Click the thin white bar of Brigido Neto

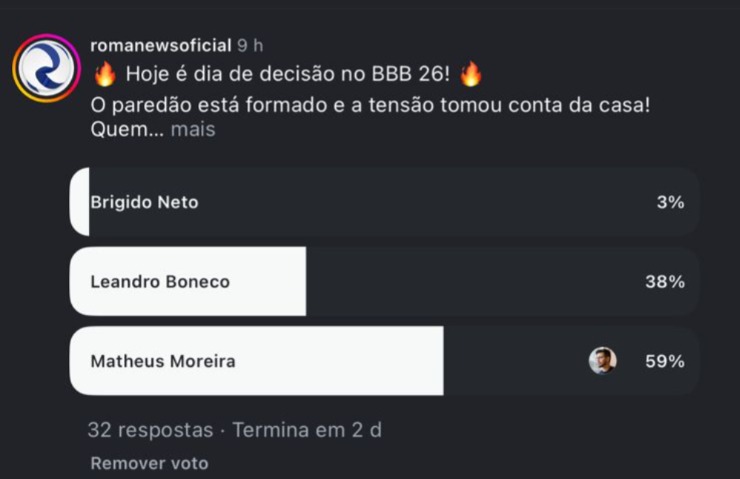coord(79,202)
